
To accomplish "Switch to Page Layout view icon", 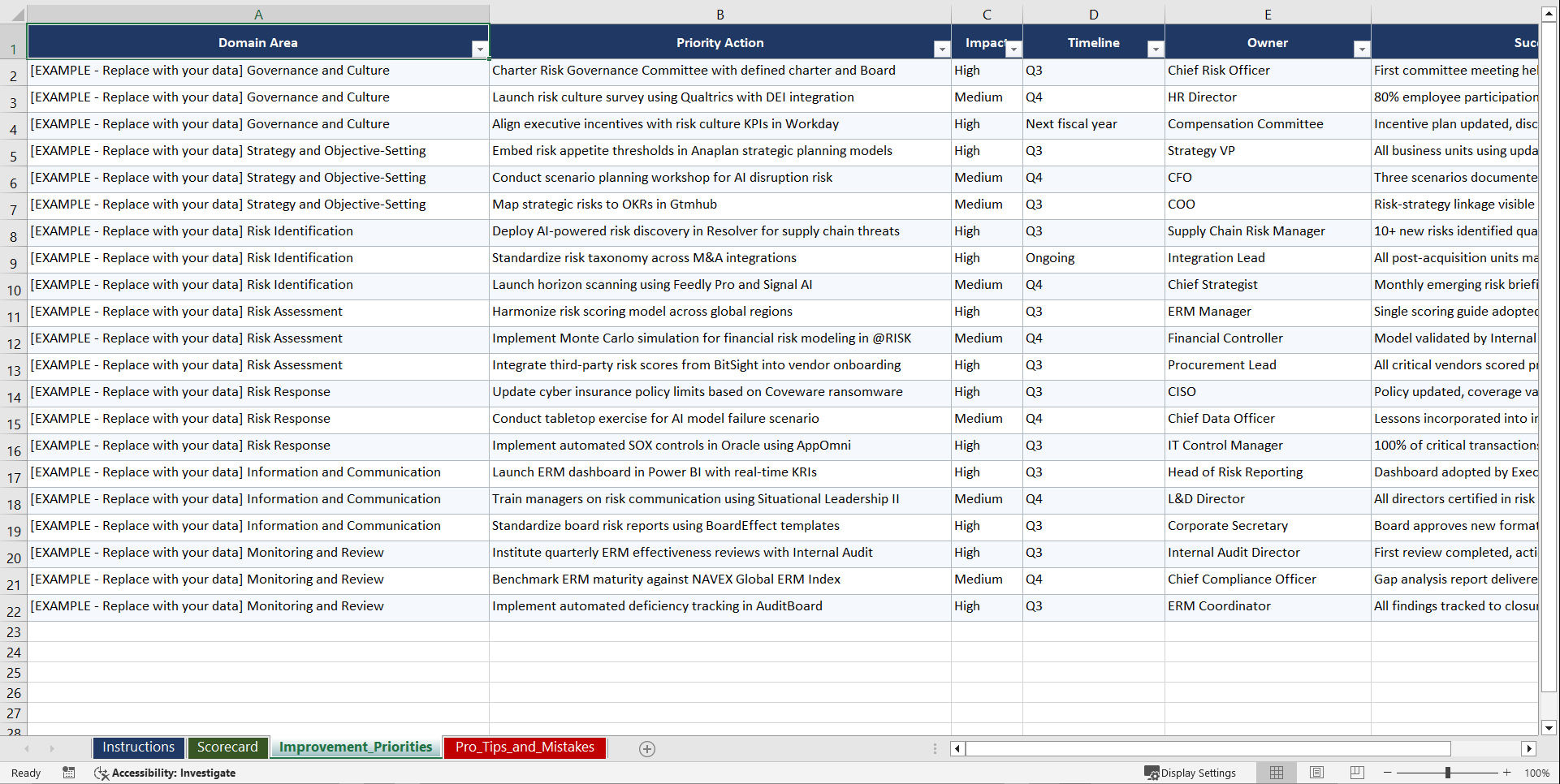I will [x=1316, y=773].
